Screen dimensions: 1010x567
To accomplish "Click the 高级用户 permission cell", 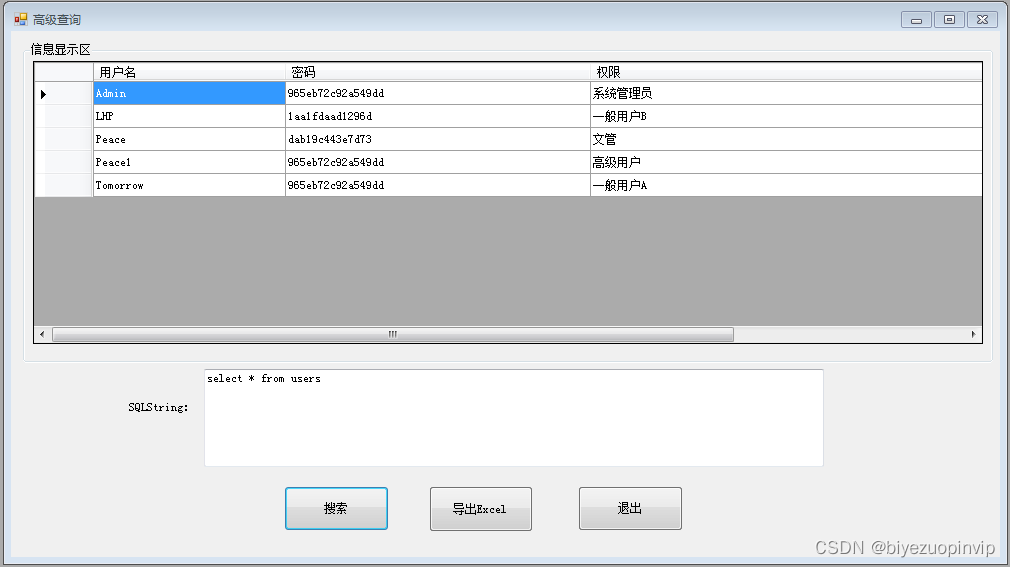I will [x=786, y=162].
